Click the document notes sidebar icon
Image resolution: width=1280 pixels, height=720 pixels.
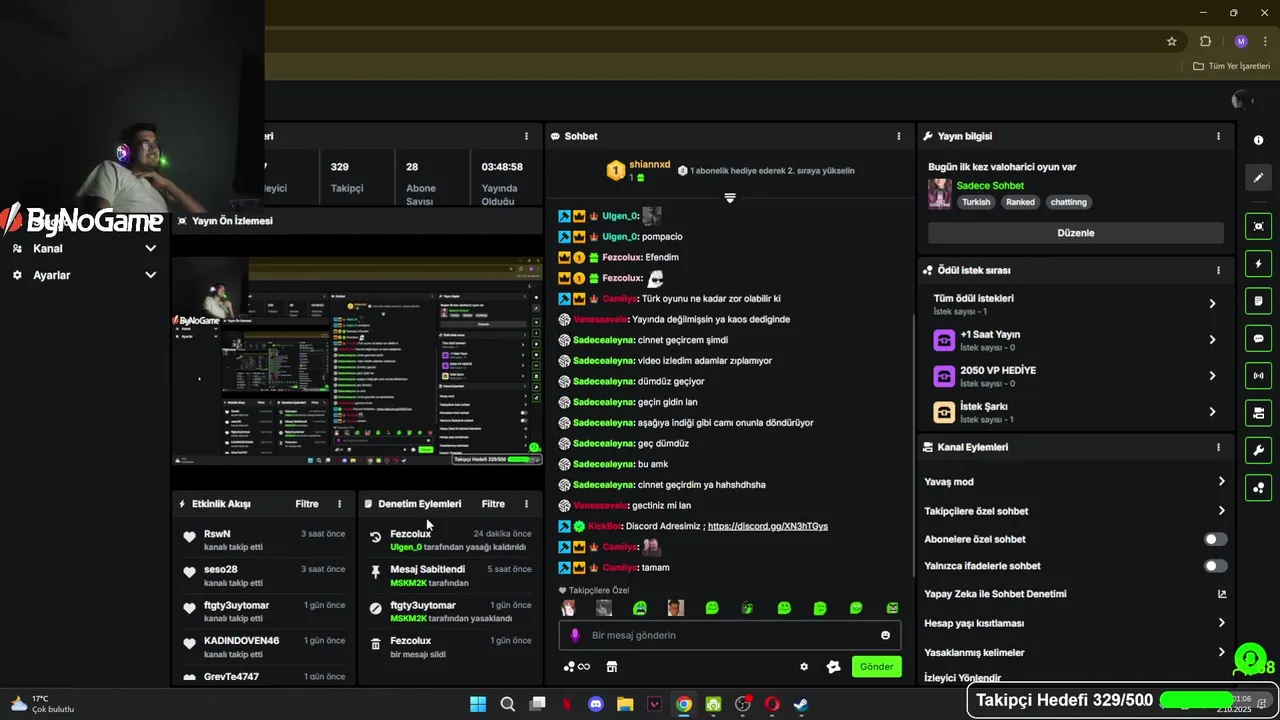click(x=1258, y=301)
